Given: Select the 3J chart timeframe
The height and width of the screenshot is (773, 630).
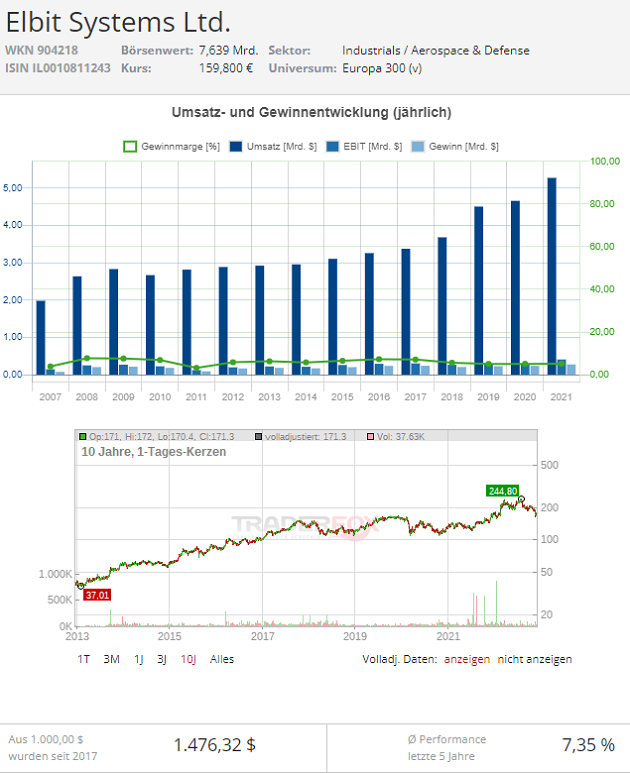Looking at the screenshot, I should [x=162, y=659].
